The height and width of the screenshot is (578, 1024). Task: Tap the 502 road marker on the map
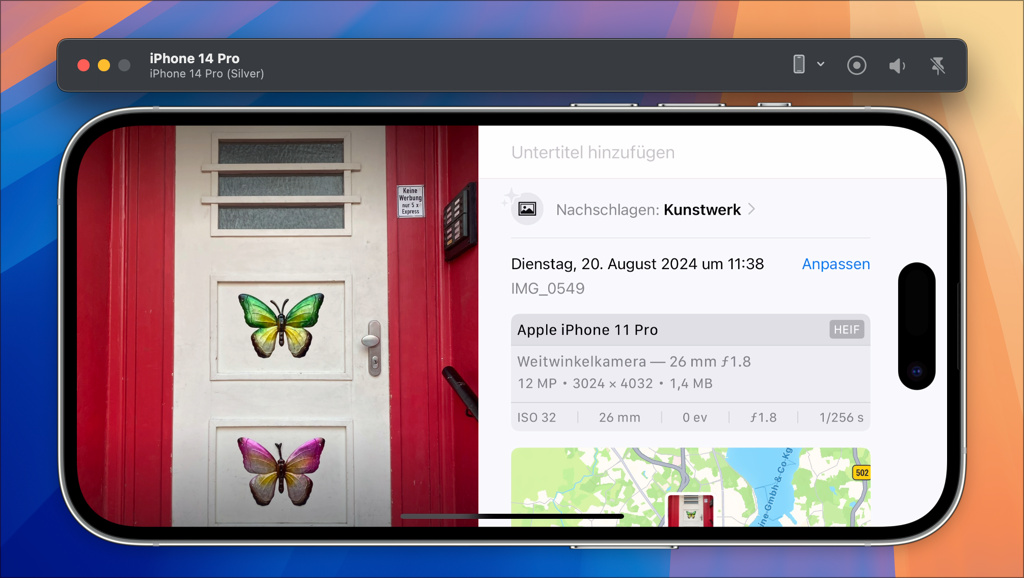point(860,472)
